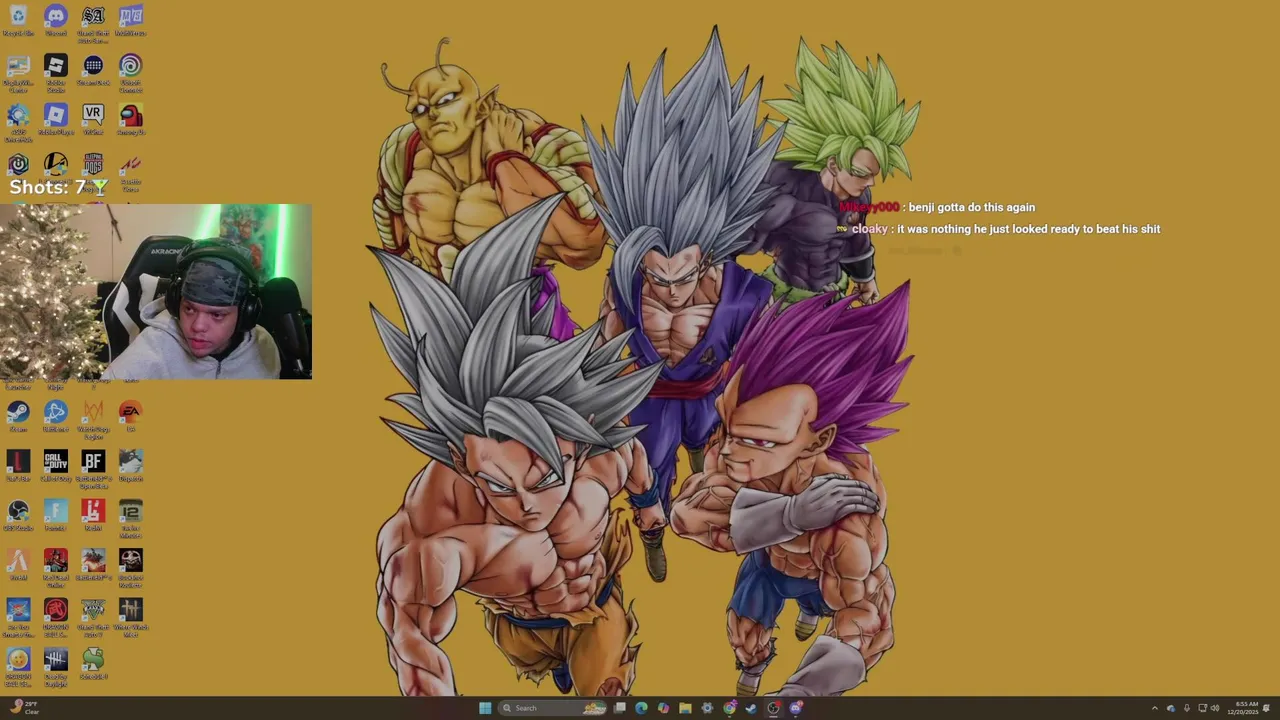Launch OBS Studio from the desktop

[18, 515]
